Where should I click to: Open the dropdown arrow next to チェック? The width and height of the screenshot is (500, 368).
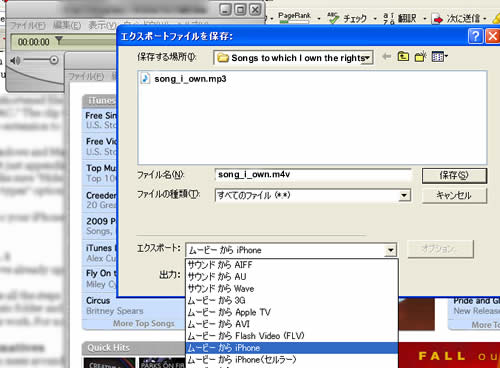375,19
